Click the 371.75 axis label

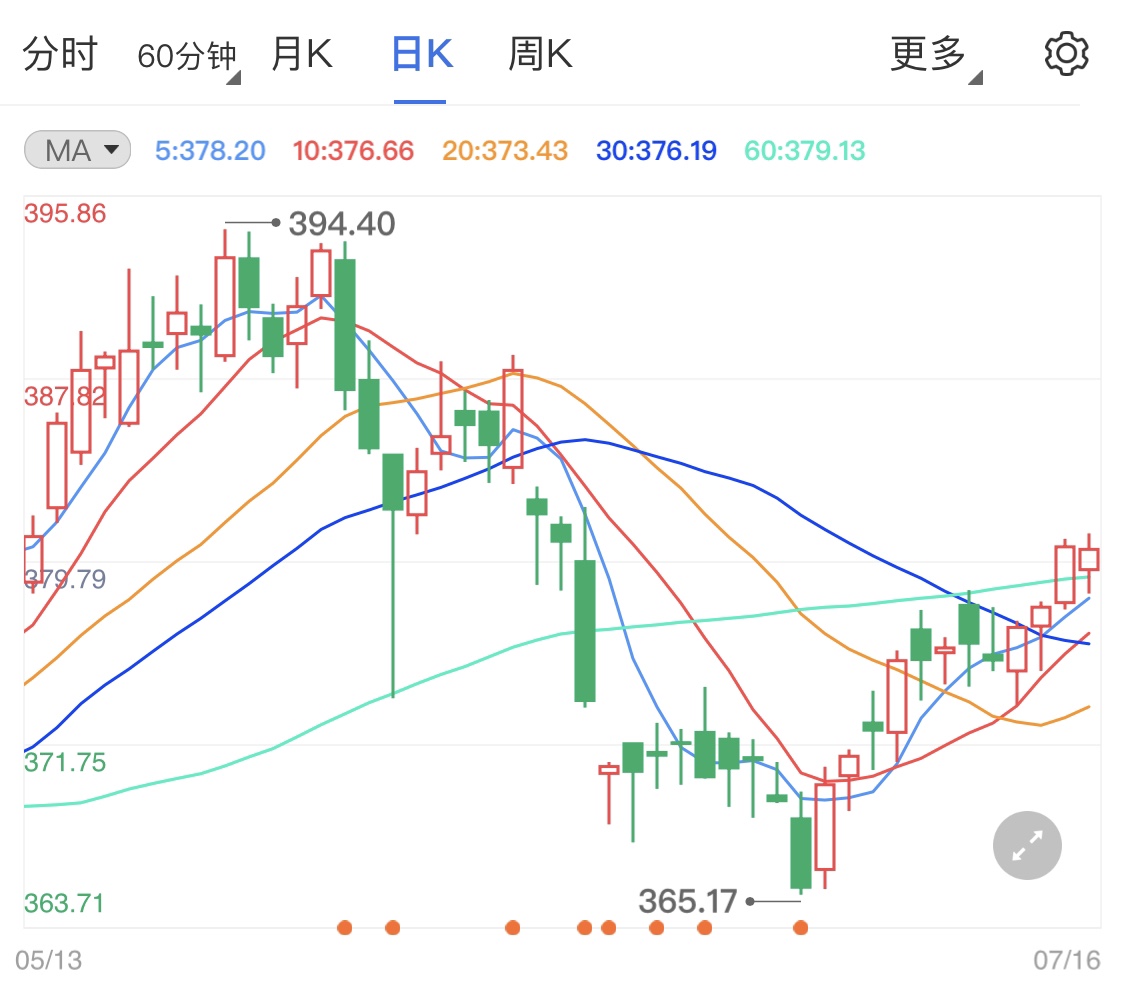click(x=65, y=762)
